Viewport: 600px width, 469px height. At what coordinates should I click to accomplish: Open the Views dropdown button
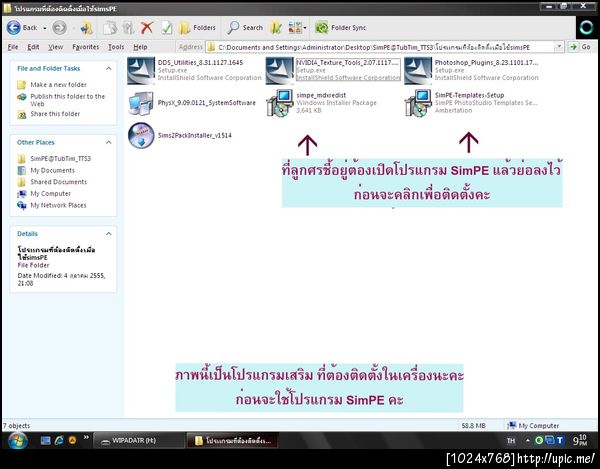coord(297,28)
